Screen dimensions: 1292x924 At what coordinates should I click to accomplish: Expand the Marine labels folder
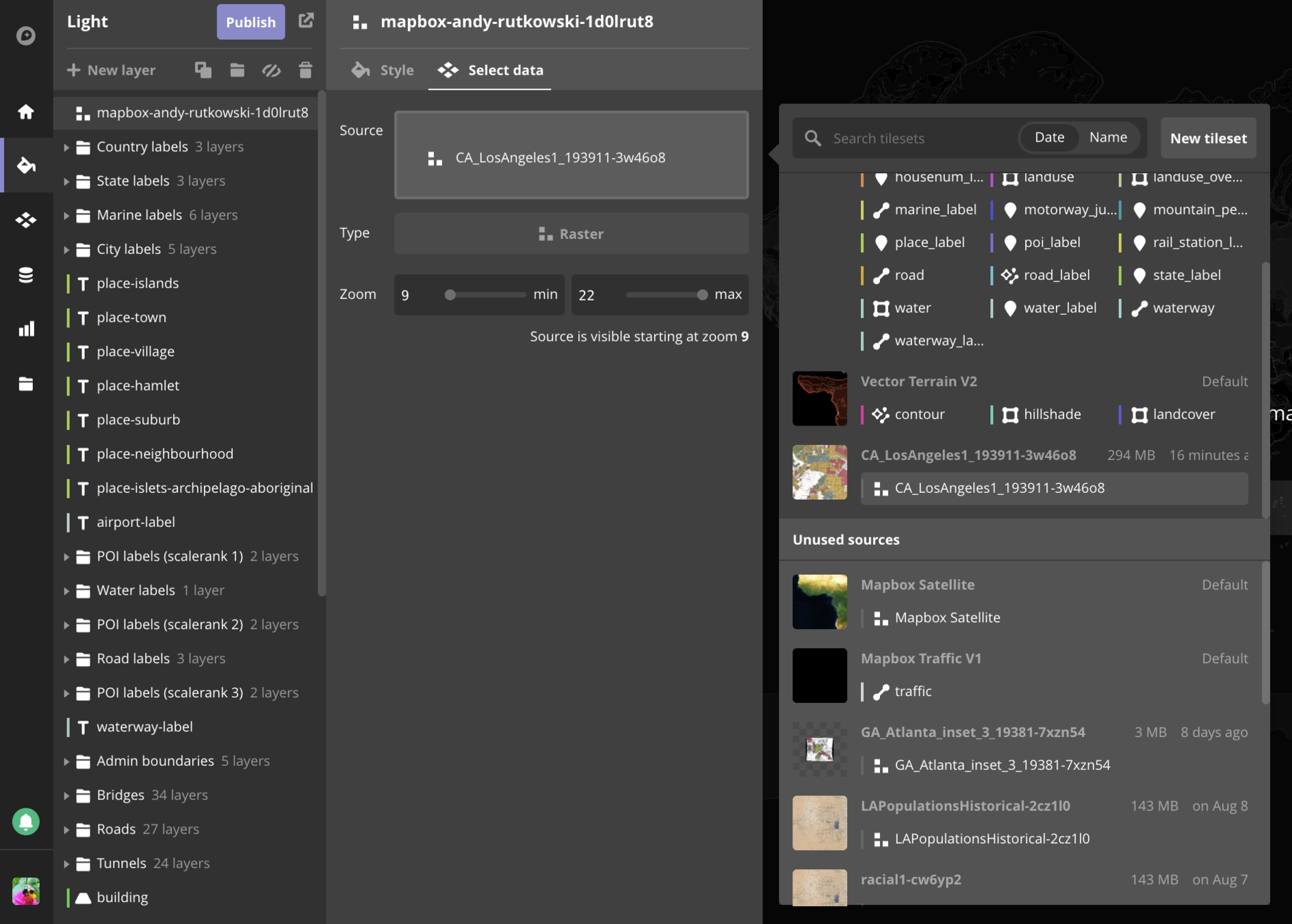coord(66,216)
